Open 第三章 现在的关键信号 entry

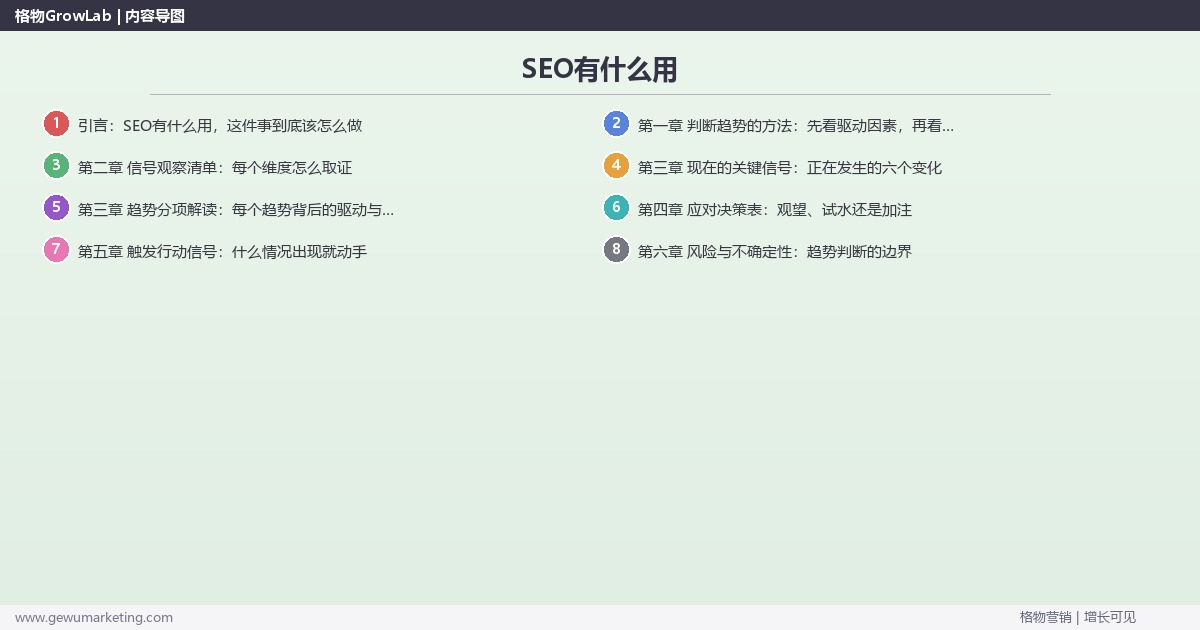[x=790, y=168]
